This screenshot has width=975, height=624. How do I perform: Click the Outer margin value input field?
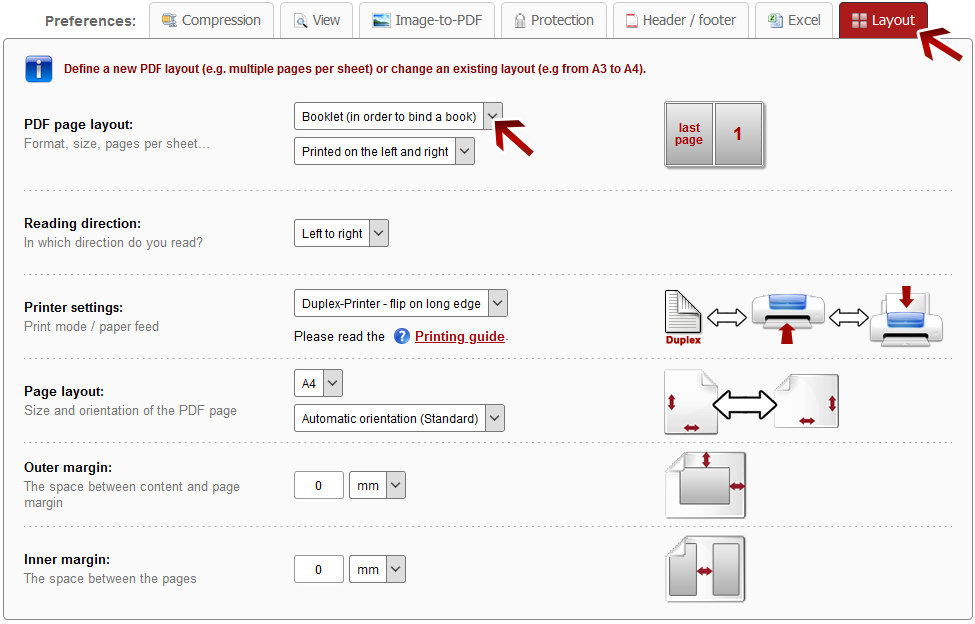point(319,486)
